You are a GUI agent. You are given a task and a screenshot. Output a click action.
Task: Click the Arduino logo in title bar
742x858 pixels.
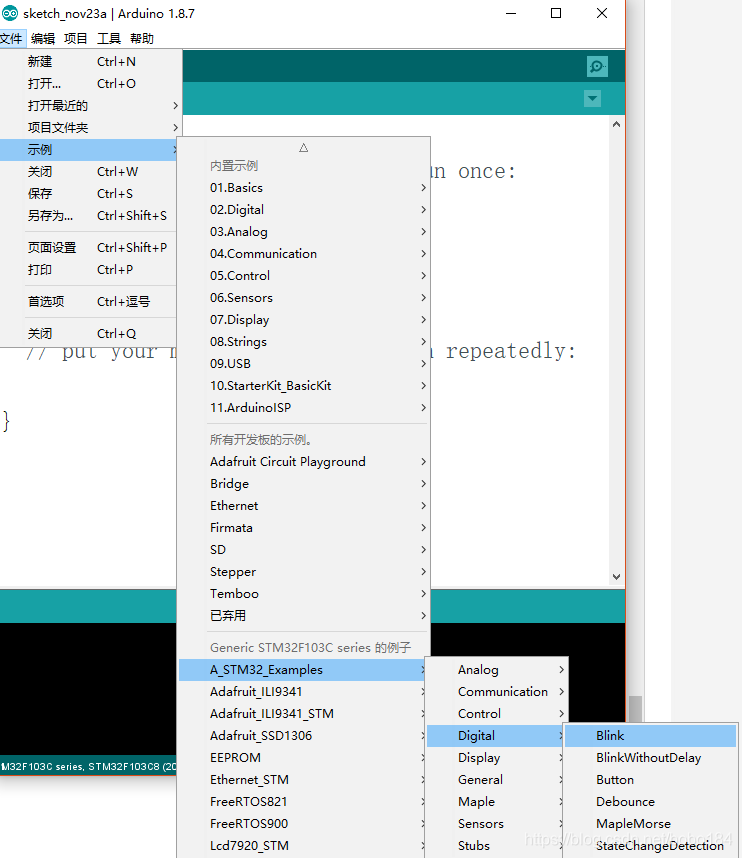coord(10,13)
